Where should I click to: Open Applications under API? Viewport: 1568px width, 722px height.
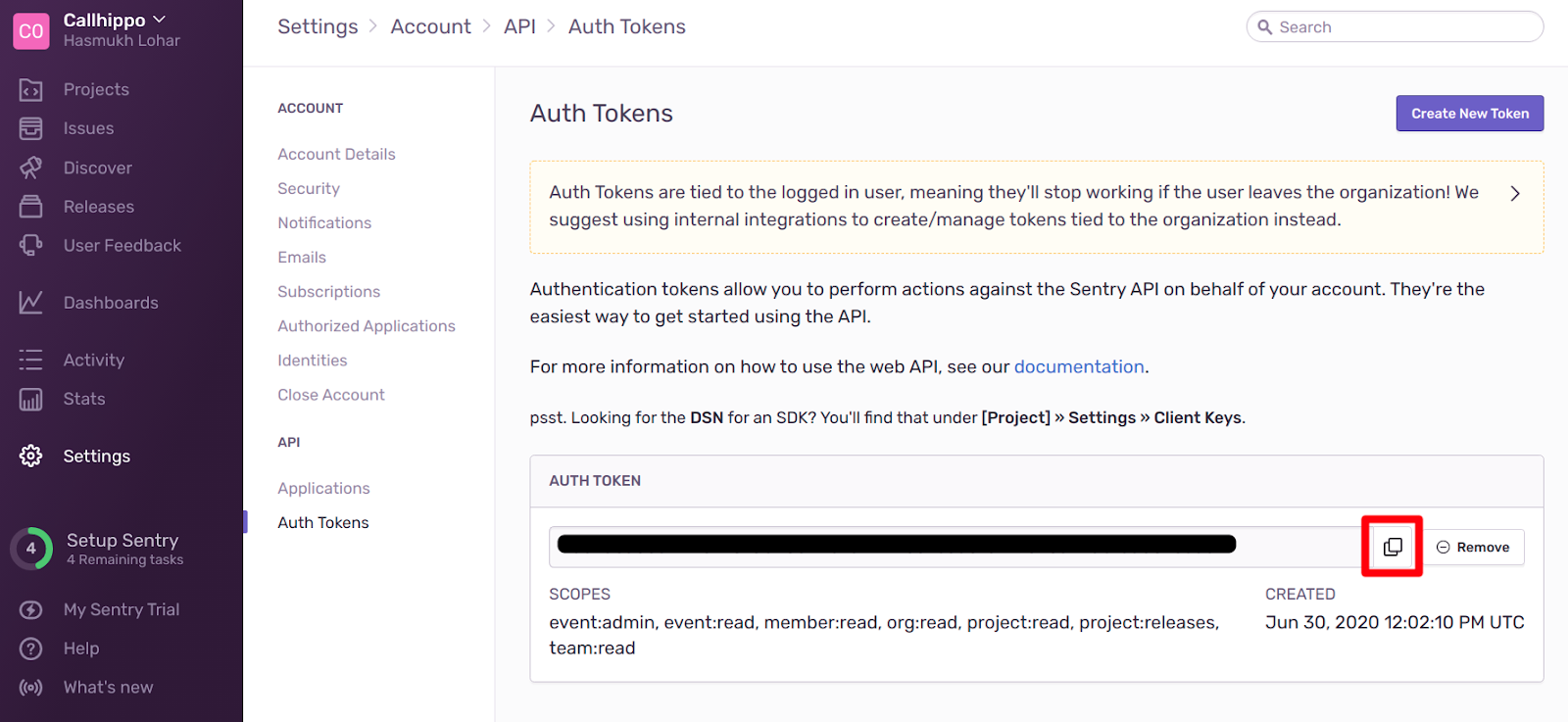[x=323, y=488]
